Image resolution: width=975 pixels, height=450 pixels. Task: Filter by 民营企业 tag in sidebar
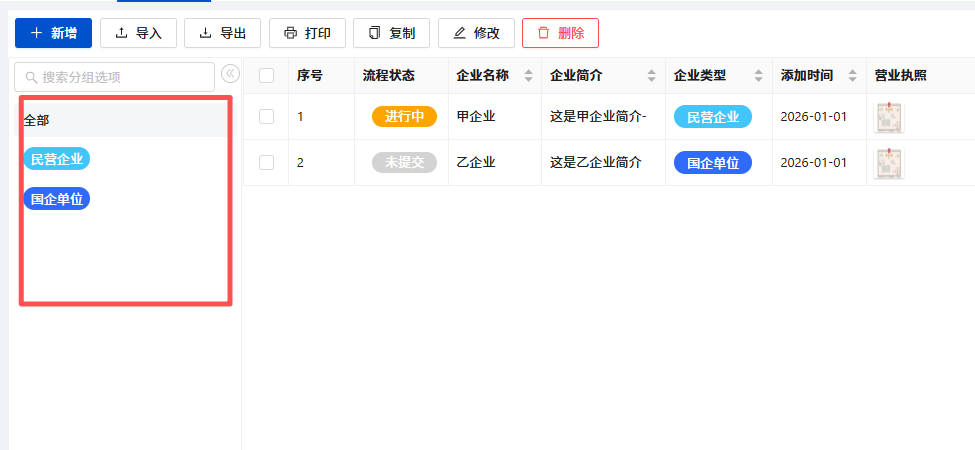click(57, 159)
